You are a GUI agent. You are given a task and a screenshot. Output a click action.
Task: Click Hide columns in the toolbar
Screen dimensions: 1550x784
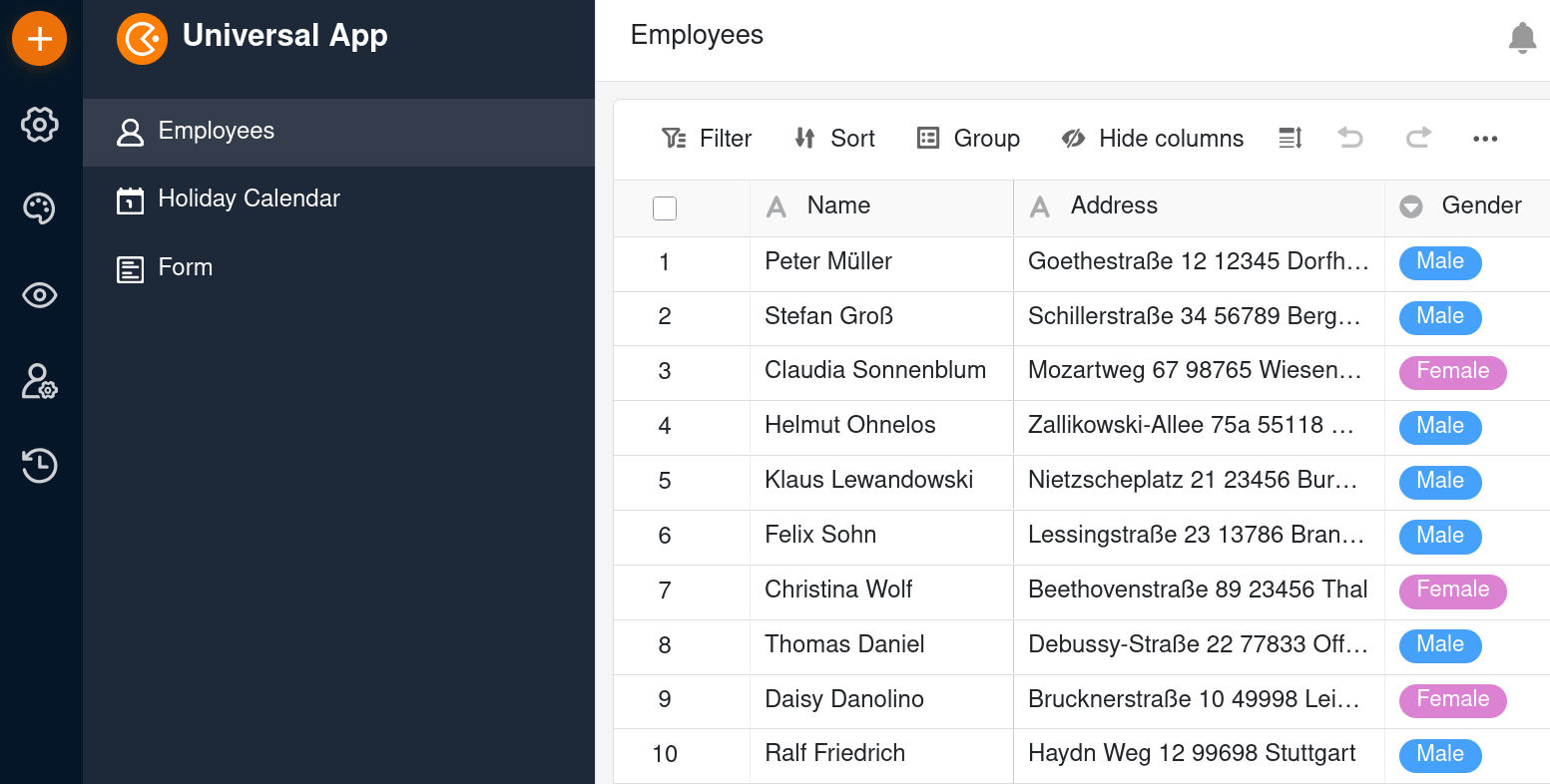(x=1152, y=139)
